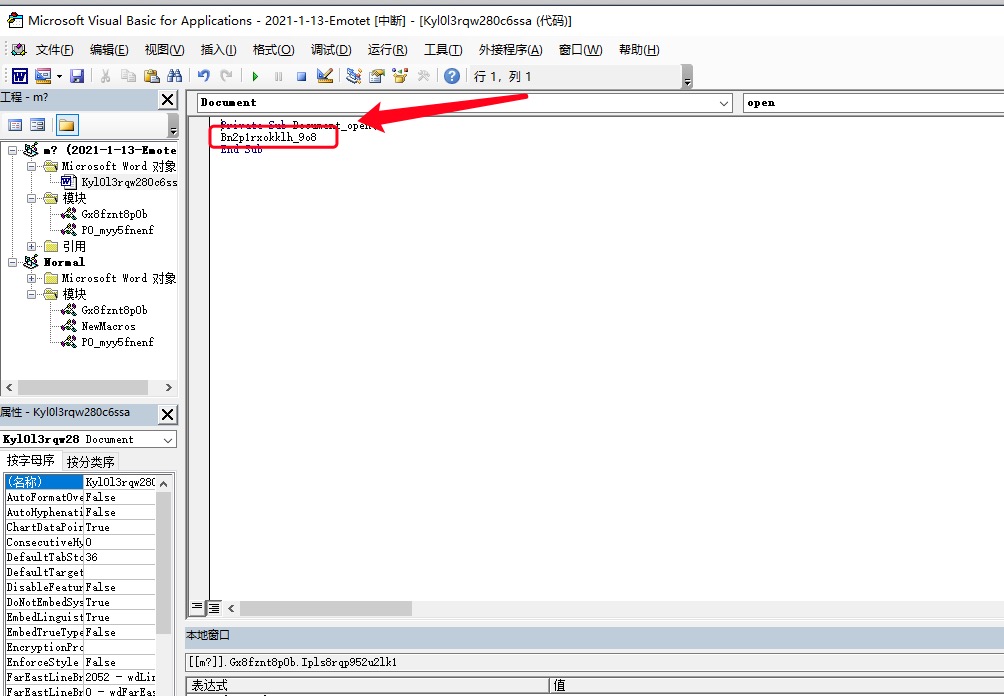Click the Cut scissors icon
The width and height of the screenshot is (1004, 696).
point(106,76)
